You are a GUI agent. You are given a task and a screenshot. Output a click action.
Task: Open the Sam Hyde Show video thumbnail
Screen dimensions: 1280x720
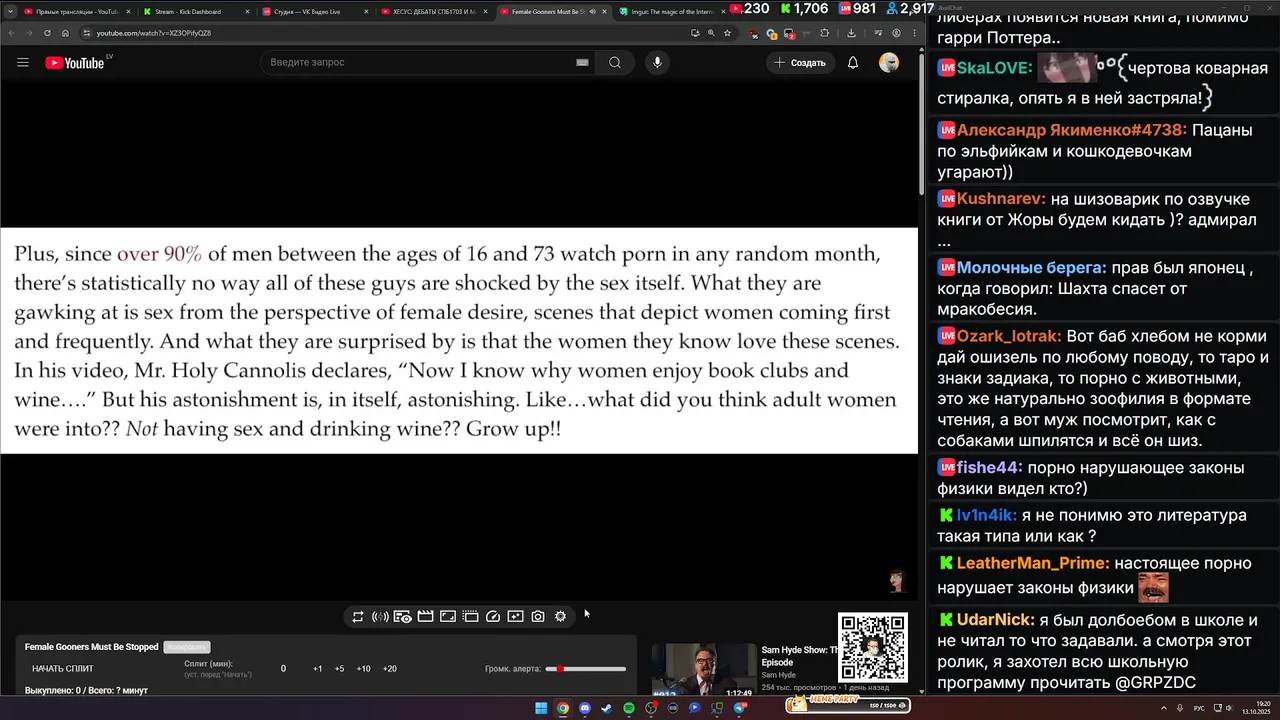pos(704,669)
